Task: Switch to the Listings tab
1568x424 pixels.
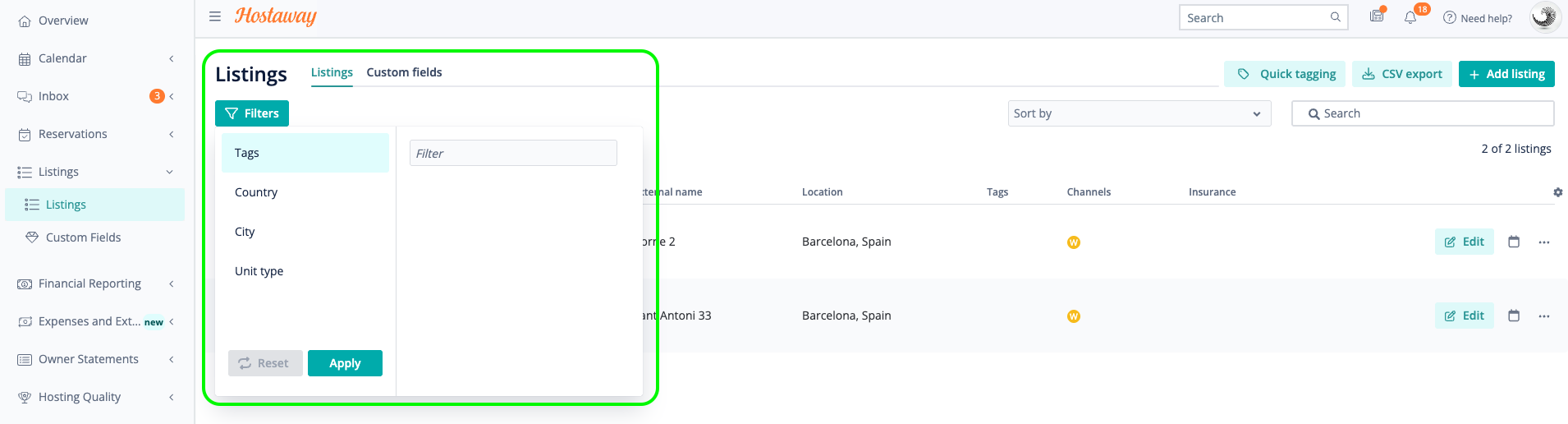Action: (332, 72)
